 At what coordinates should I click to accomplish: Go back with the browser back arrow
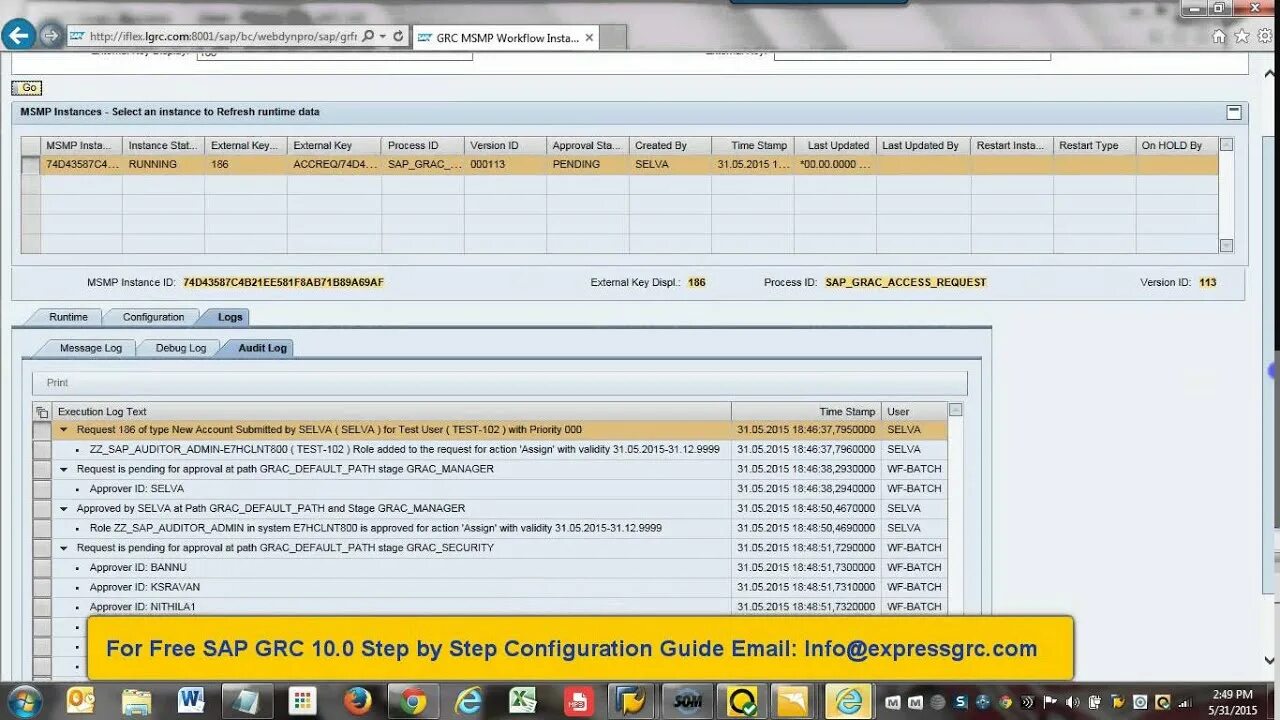pos(18,35)
